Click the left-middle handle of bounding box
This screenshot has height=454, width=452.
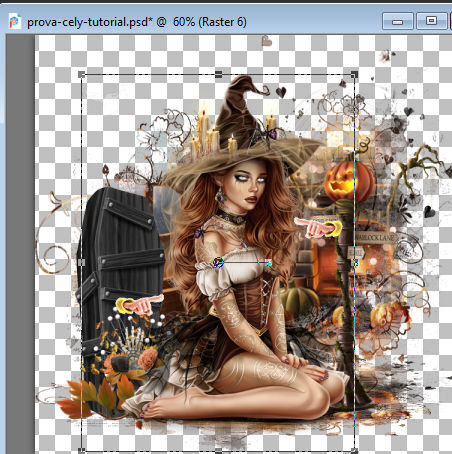pos(81,263)
